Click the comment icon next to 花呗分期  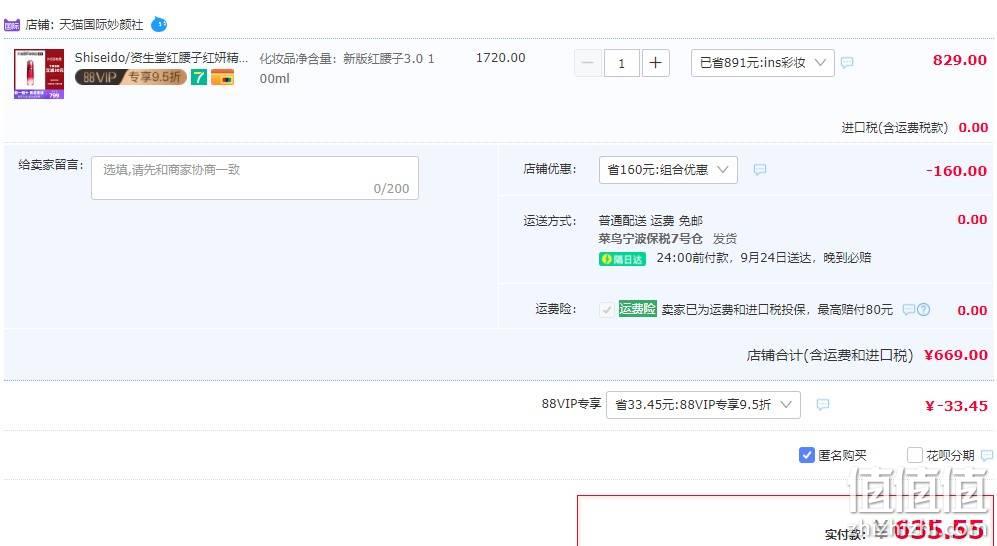tap(987, 455)
